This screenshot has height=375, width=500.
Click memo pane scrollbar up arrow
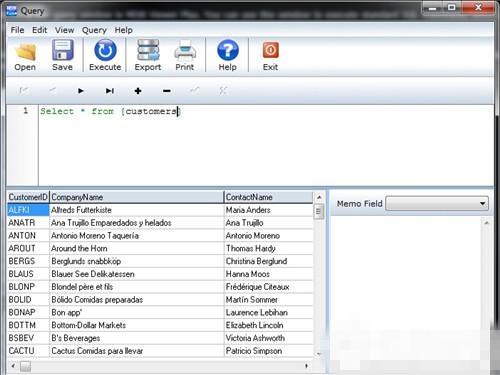[487, 223]
